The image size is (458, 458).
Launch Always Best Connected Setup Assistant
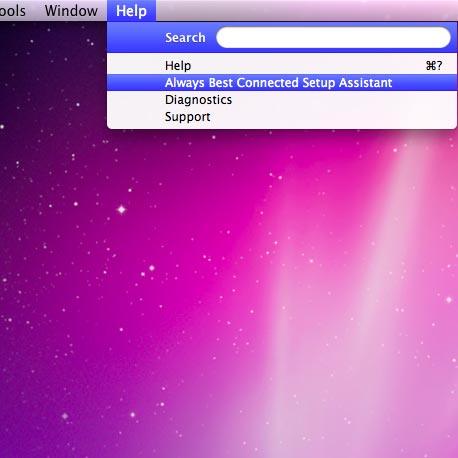click(x=282, y=82)
